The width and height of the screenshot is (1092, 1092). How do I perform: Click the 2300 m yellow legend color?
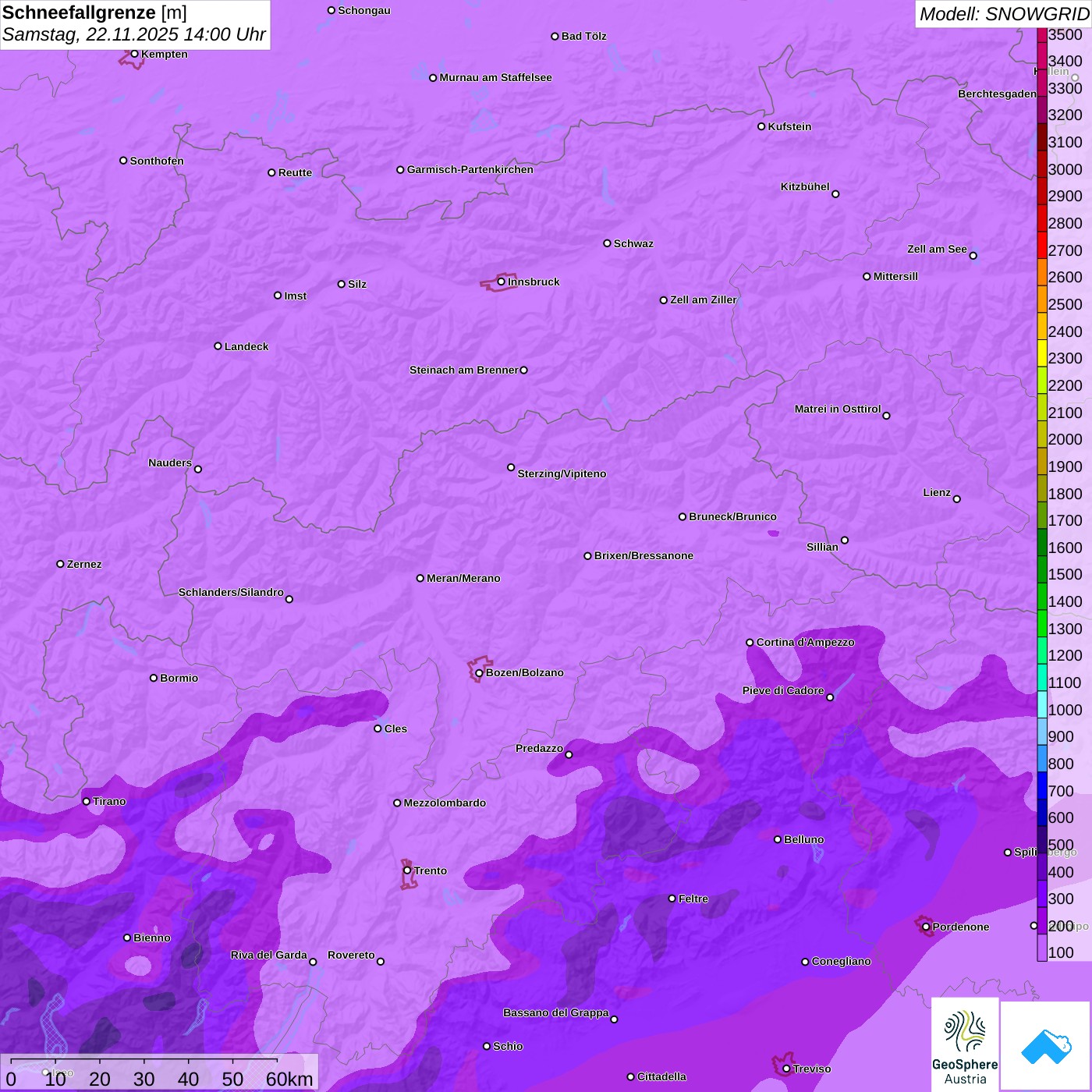[x=1042, y=353]
